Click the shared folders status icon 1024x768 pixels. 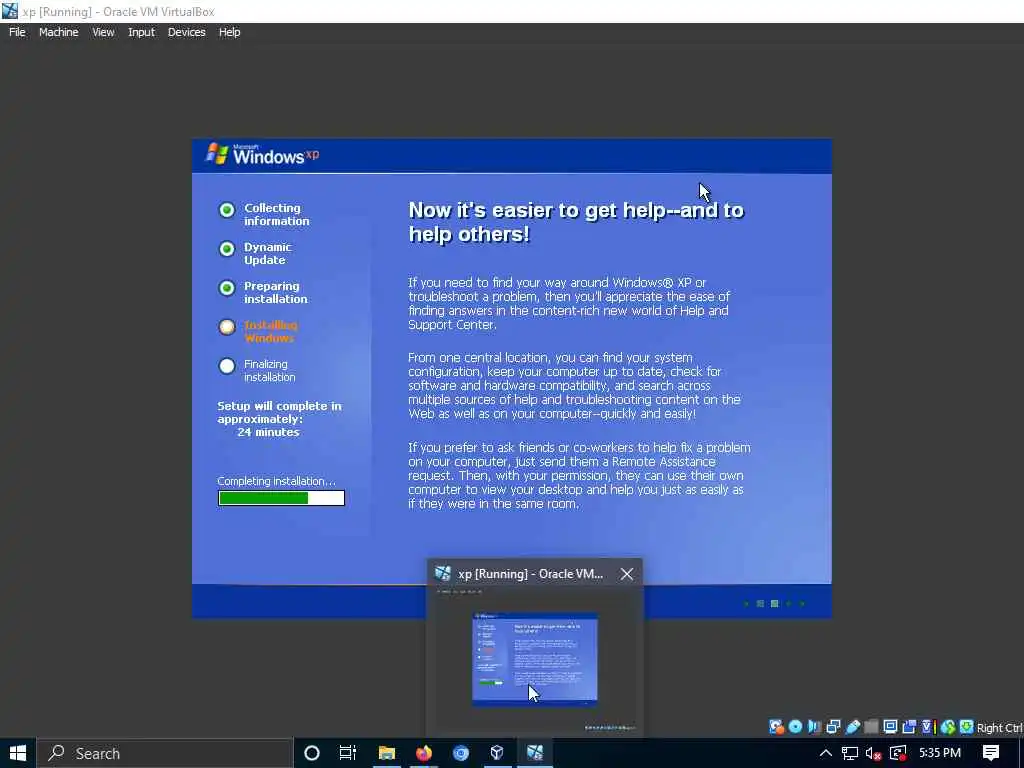coord(871,727)
